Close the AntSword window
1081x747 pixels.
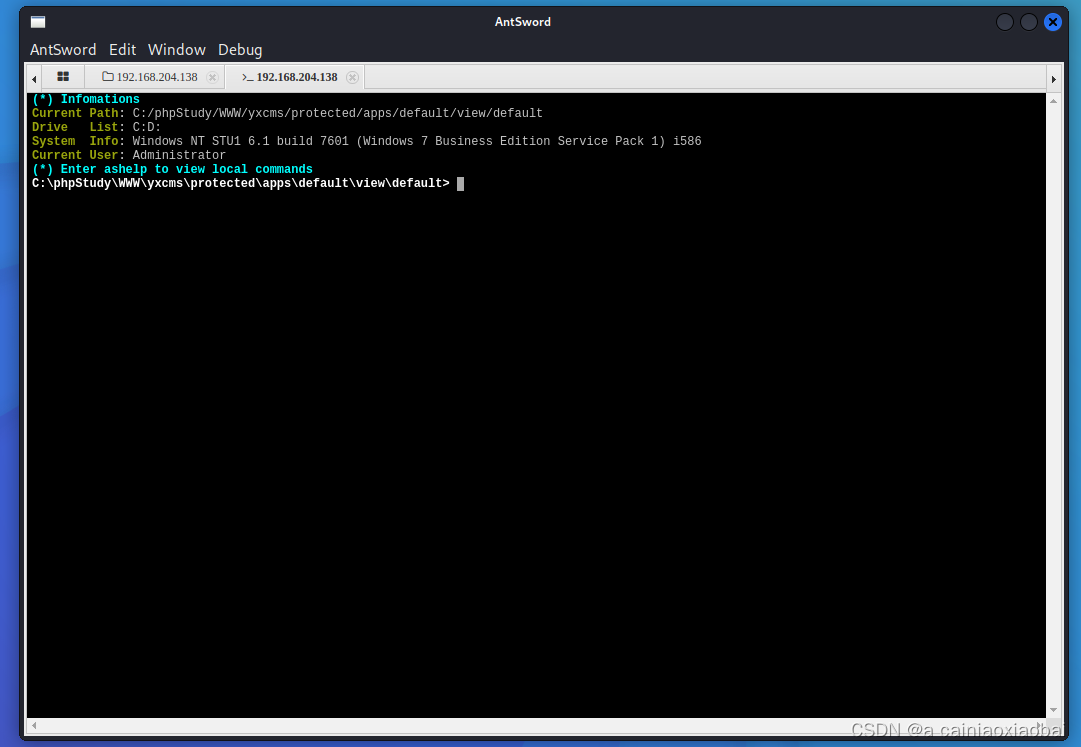pyautogui.click(x=1053, y=22)
